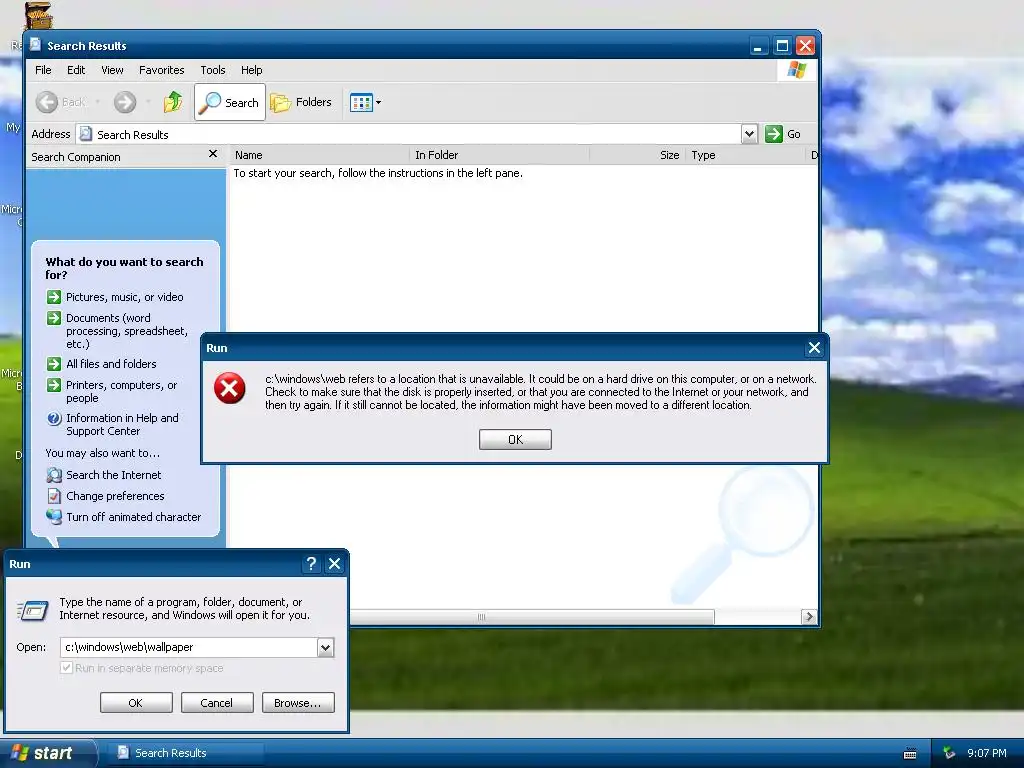1024x768 pixels.
Task: Expand the Address bar dropdown
Action: 749,134
